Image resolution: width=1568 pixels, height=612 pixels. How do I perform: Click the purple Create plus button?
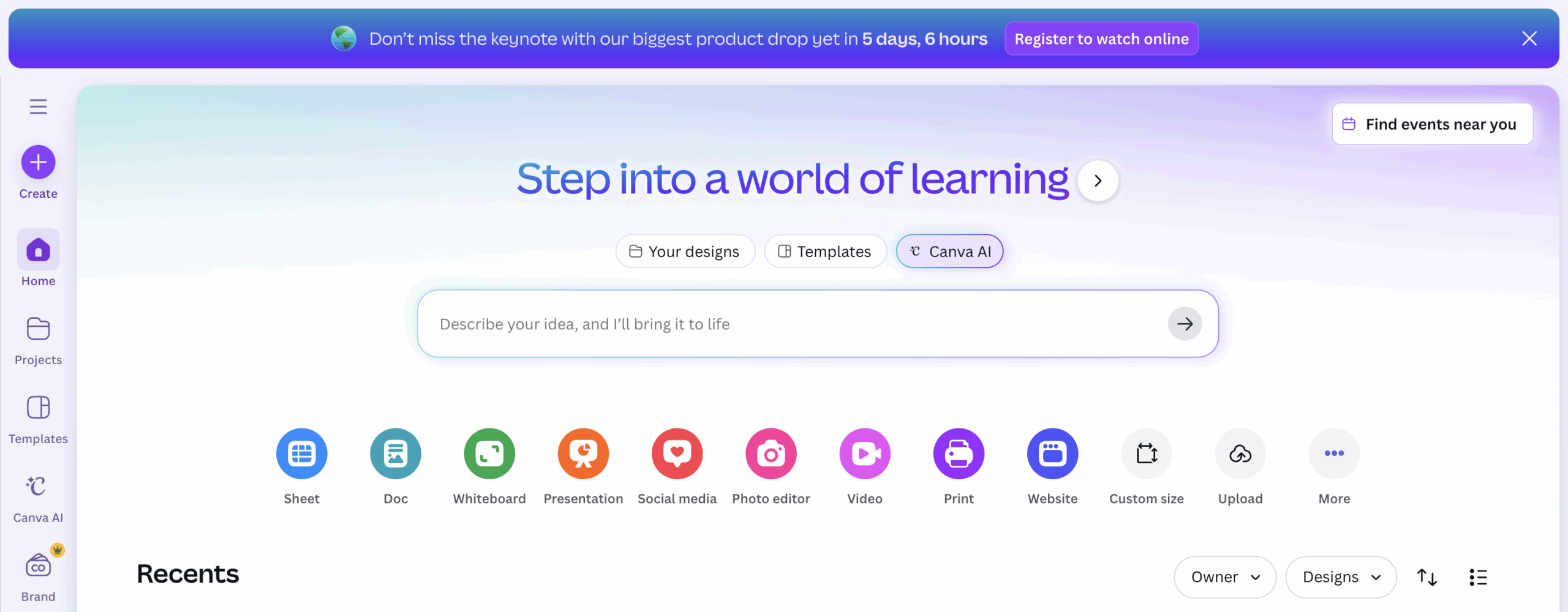(38, 162)
